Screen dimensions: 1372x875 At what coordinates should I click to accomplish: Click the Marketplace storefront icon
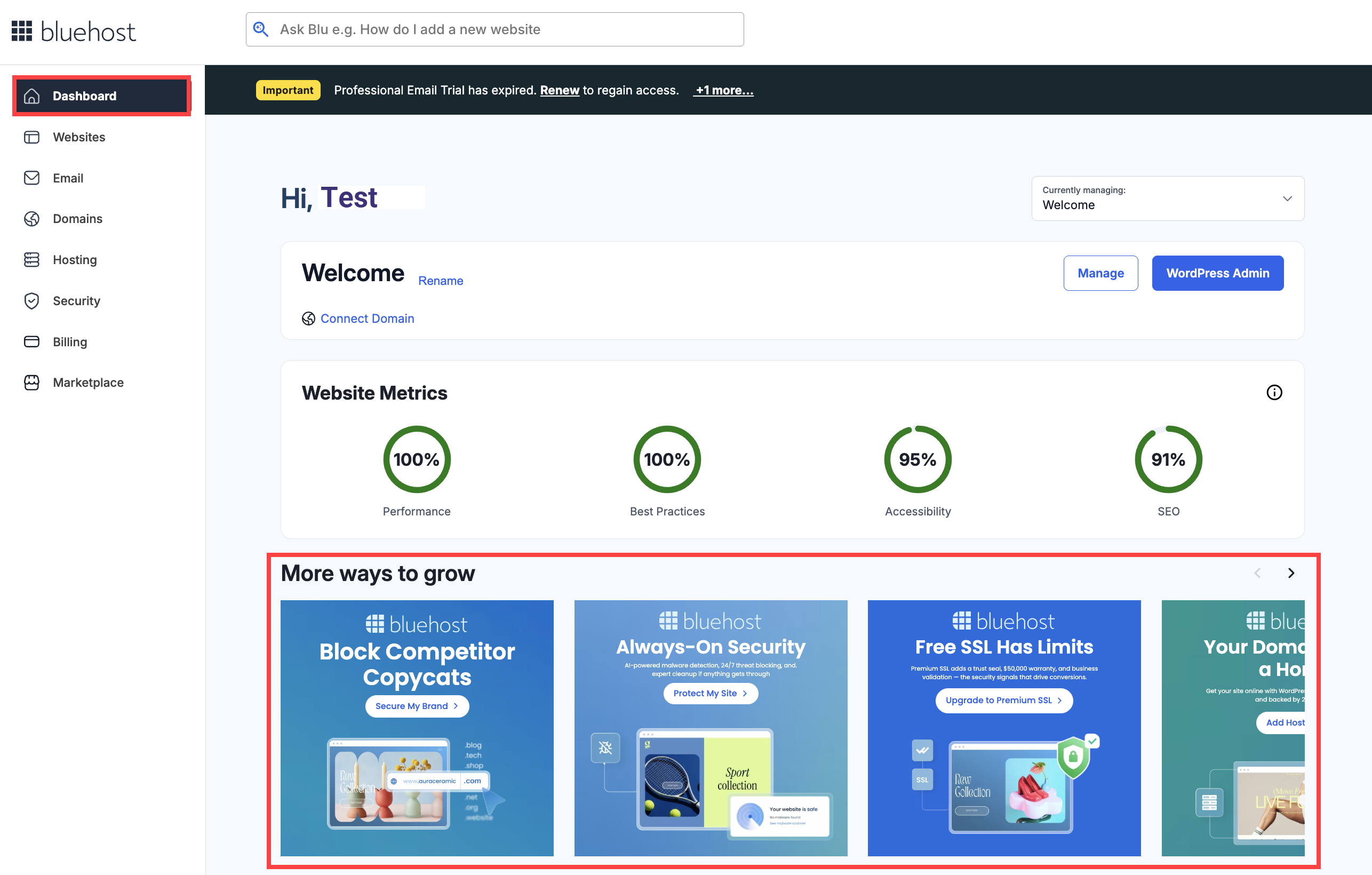click(32, 382)
